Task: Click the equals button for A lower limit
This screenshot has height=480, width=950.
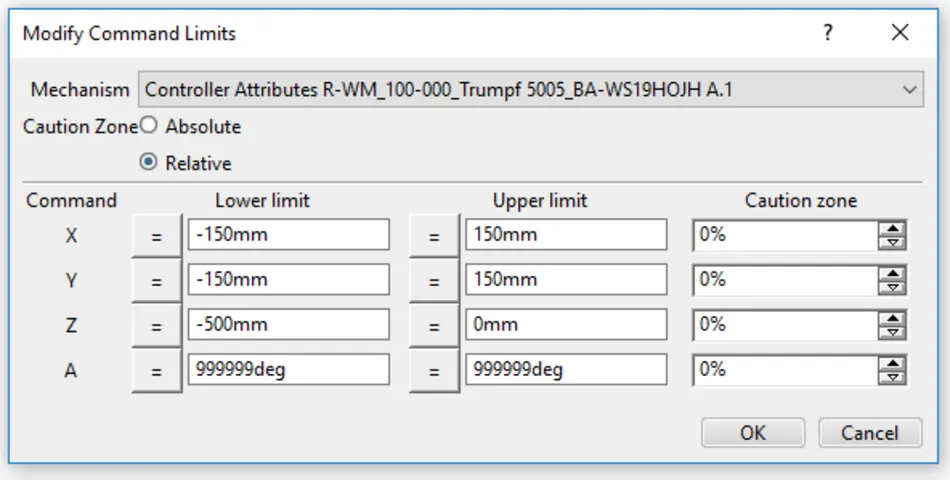Action: [156, 371]
